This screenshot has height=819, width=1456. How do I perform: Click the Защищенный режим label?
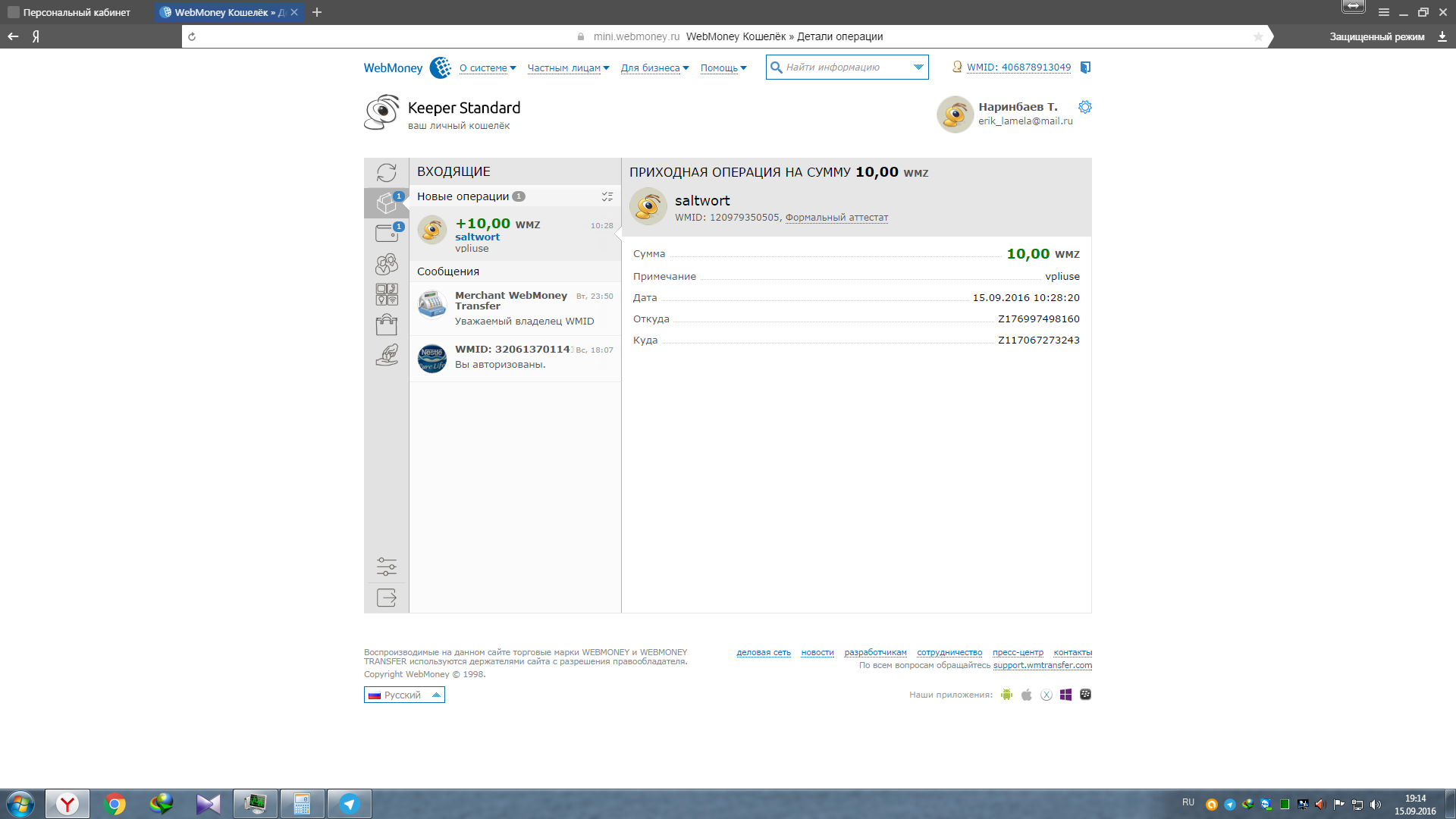point(1376,36)
